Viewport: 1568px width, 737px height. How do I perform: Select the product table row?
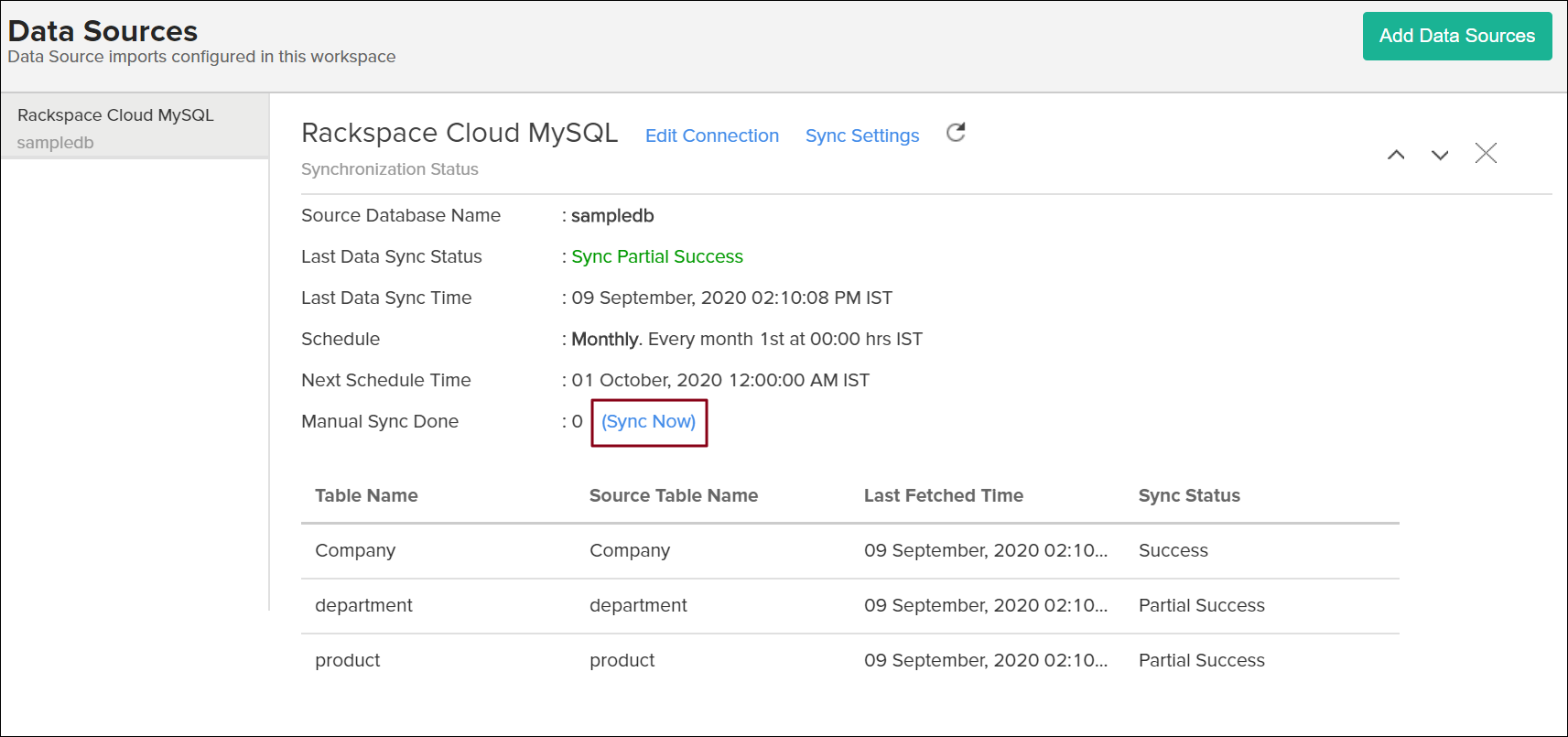(347, 660)
